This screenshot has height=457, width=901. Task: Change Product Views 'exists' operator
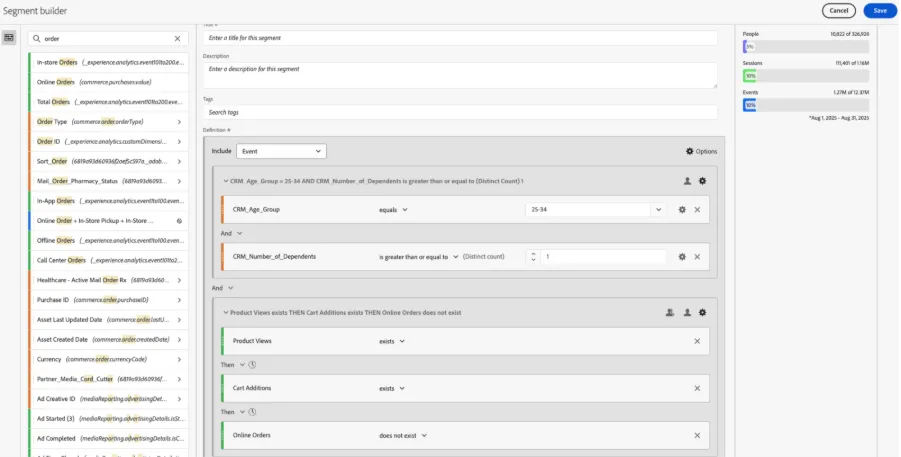392,341
